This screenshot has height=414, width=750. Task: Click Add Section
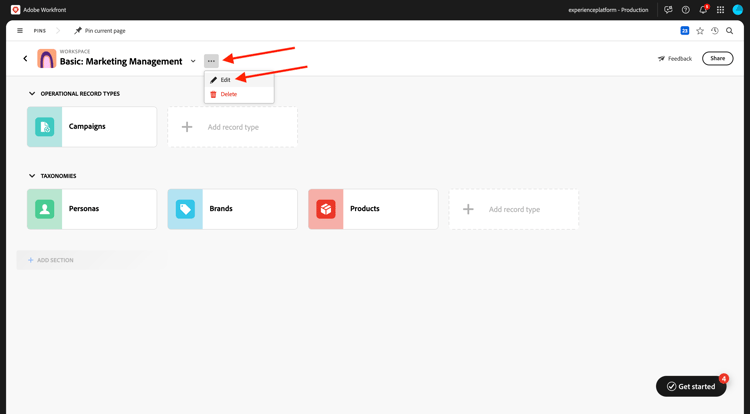[51, 260]
